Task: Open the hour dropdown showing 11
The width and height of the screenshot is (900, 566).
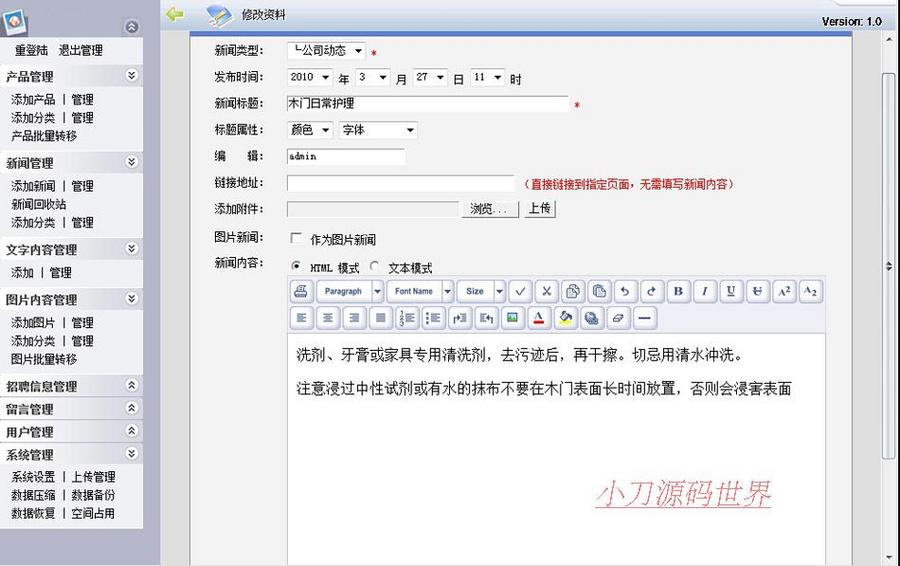Action: [x=487, y=77]
